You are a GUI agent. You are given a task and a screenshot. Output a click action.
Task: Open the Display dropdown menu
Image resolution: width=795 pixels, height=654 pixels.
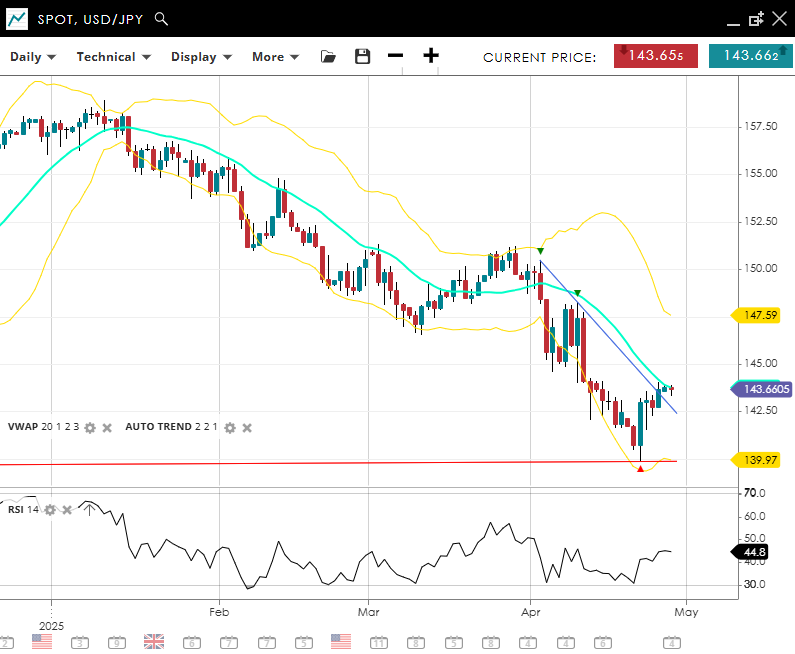[x=201, y=57]
